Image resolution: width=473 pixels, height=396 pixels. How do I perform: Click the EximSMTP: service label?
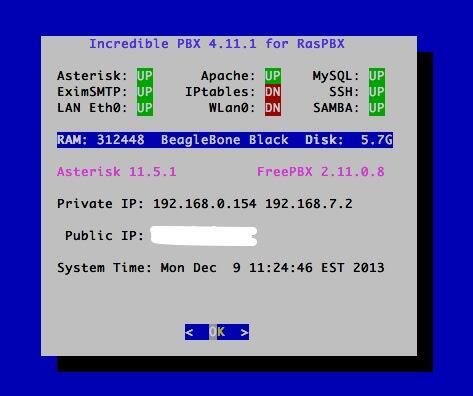(92, 92)
